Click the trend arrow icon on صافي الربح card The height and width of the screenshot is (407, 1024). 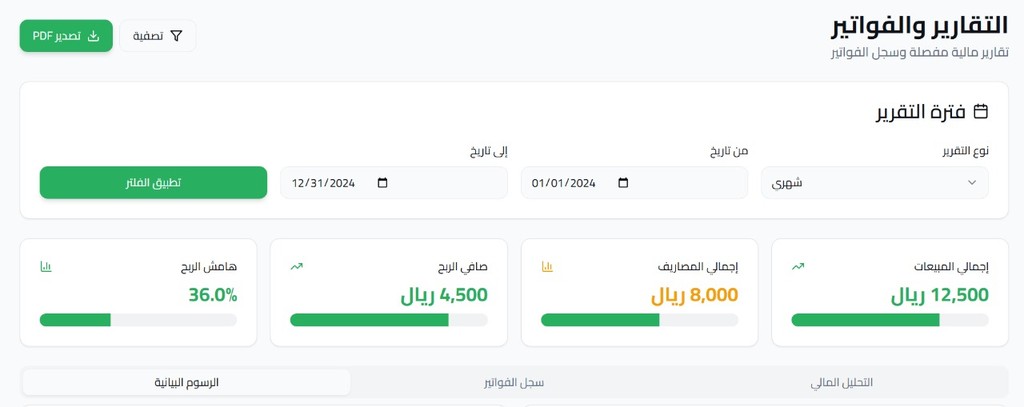(296, 267)
